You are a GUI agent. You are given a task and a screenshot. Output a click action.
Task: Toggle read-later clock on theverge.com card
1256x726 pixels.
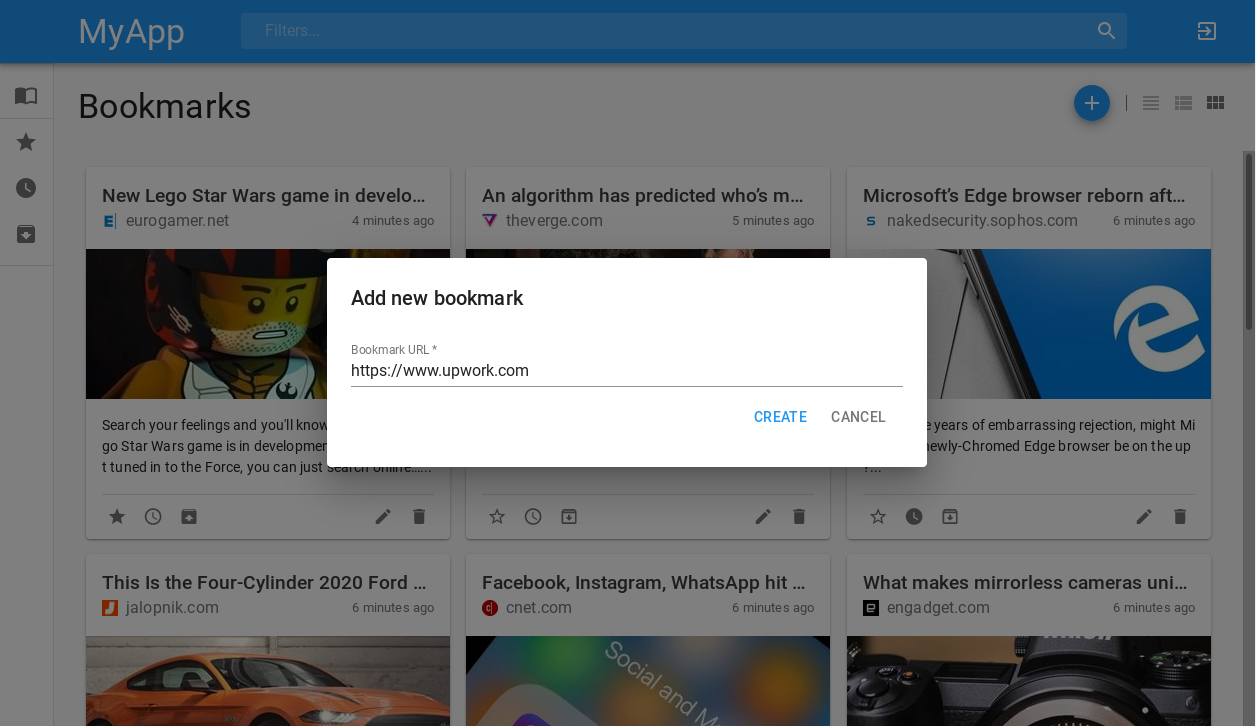533,517
